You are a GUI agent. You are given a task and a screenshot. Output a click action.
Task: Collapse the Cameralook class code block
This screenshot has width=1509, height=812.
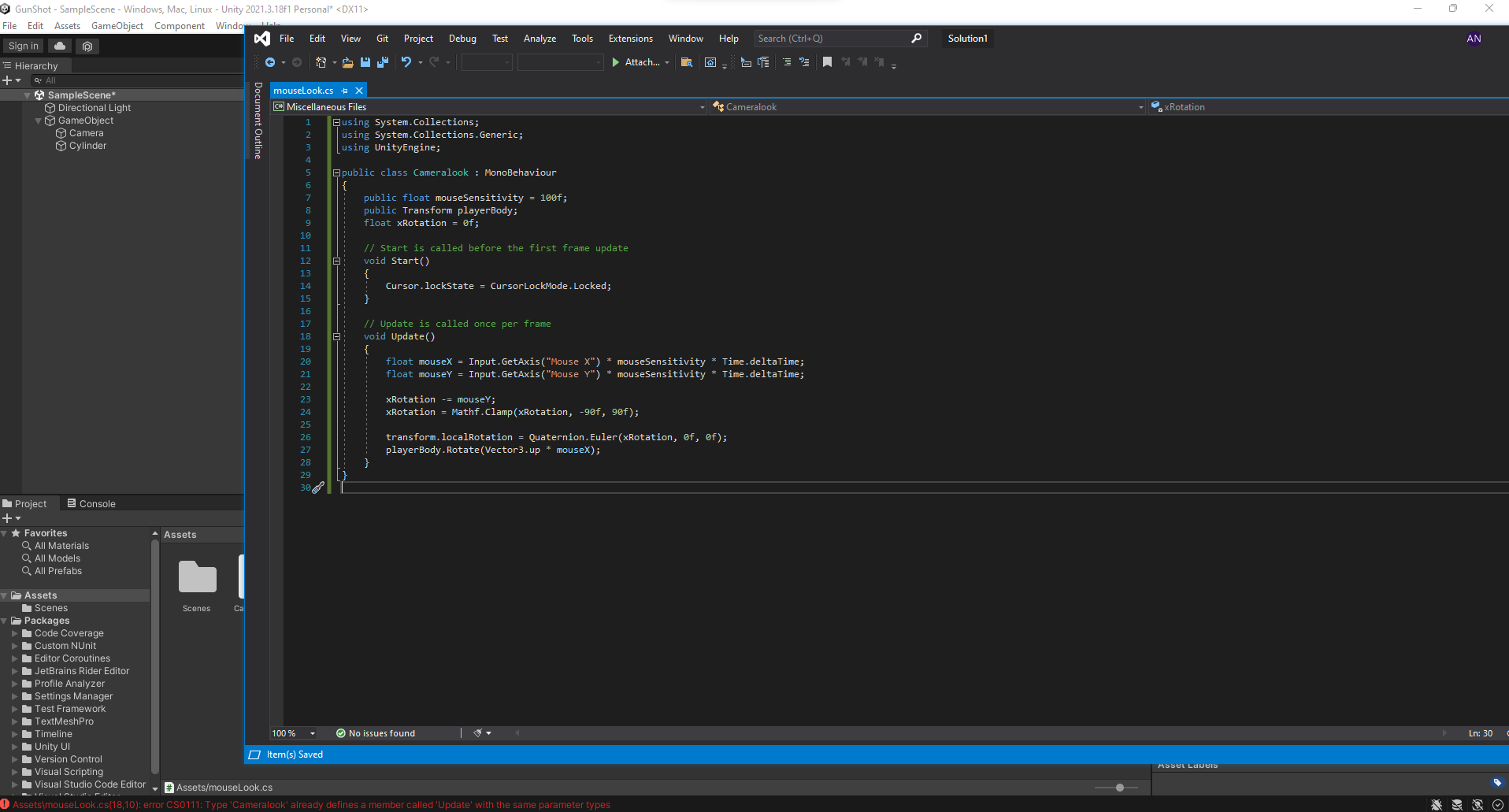pos(336,172)
